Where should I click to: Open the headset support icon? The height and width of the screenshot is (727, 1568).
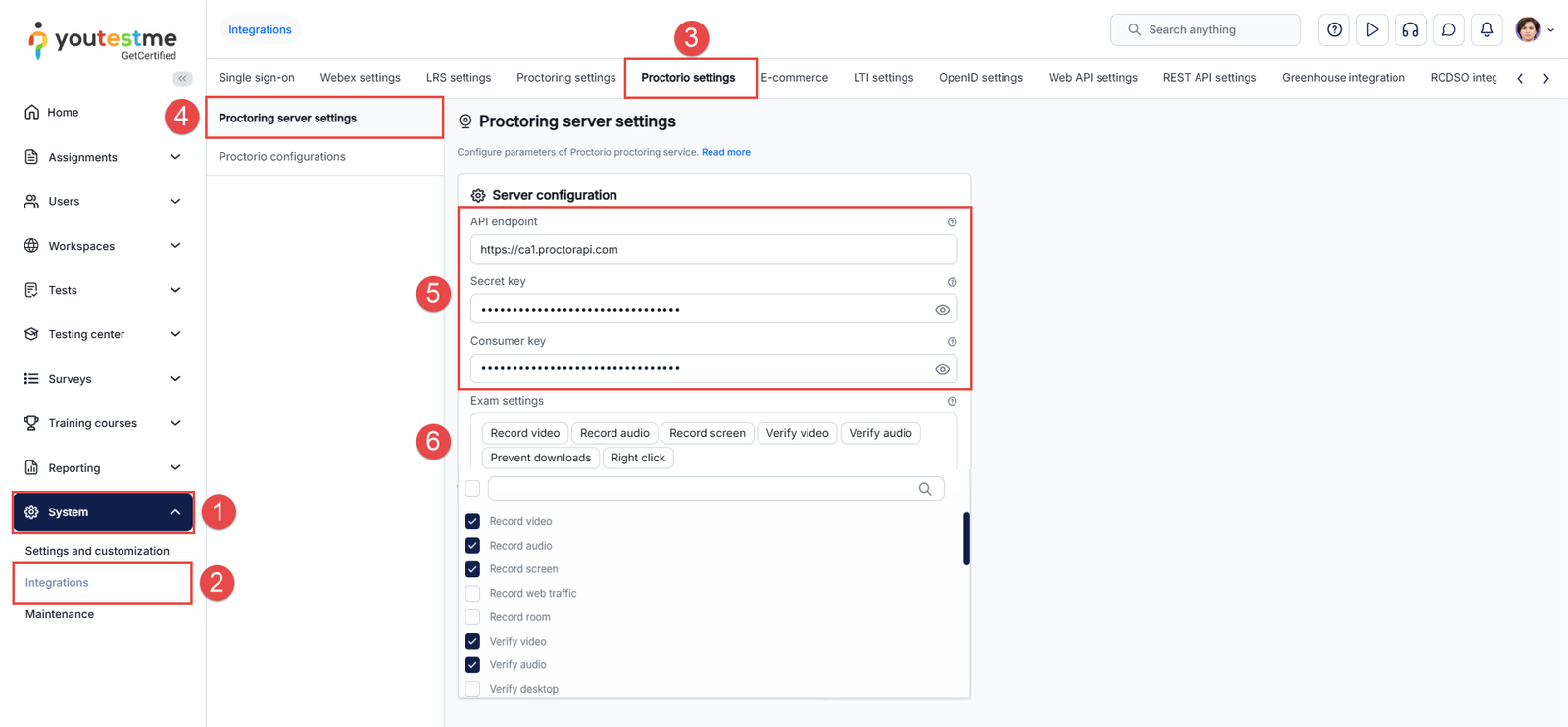[x=1410, y=30]
